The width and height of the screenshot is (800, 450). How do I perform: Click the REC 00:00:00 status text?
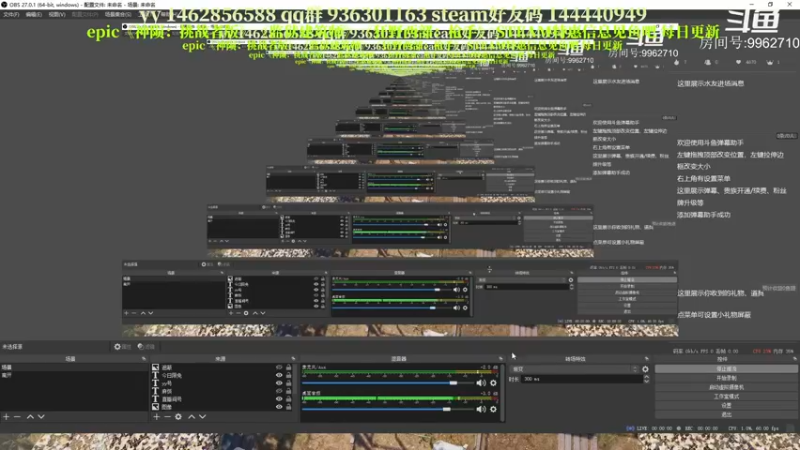tap(701, 429)
